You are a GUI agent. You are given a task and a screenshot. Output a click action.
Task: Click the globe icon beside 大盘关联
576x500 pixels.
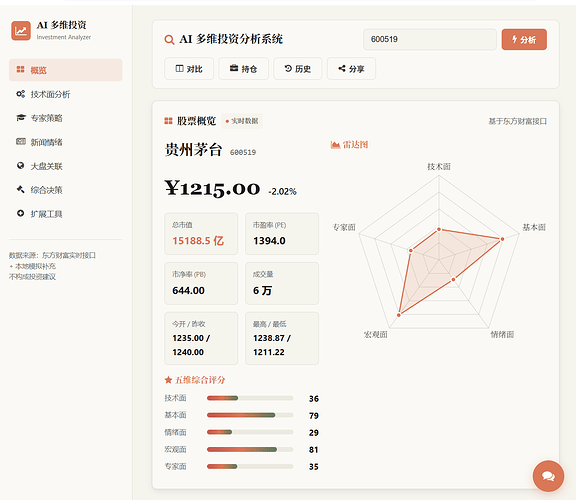tap(21, 165)
